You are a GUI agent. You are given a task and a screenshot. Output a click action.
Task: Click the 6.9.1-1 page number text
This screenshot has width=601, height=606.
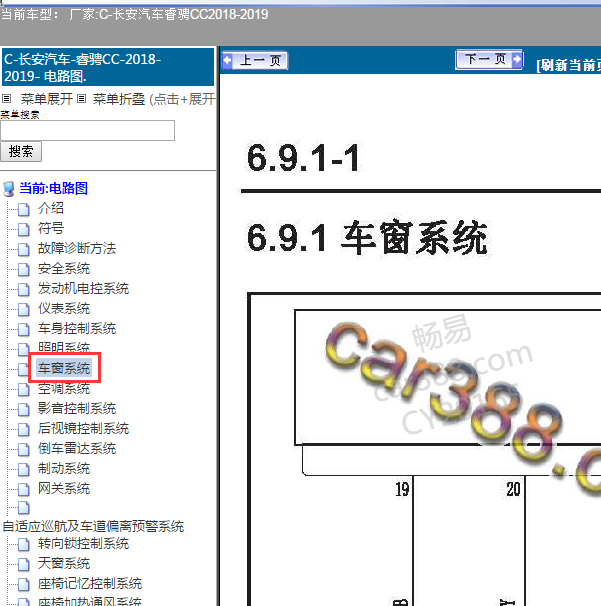click(303, 158)
